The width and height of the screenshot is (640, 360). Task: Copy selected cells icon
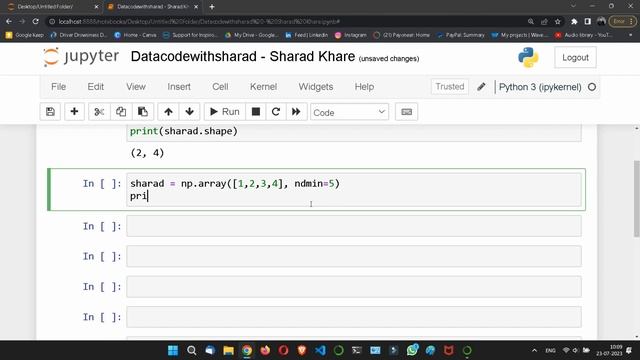tap(121, 112)
